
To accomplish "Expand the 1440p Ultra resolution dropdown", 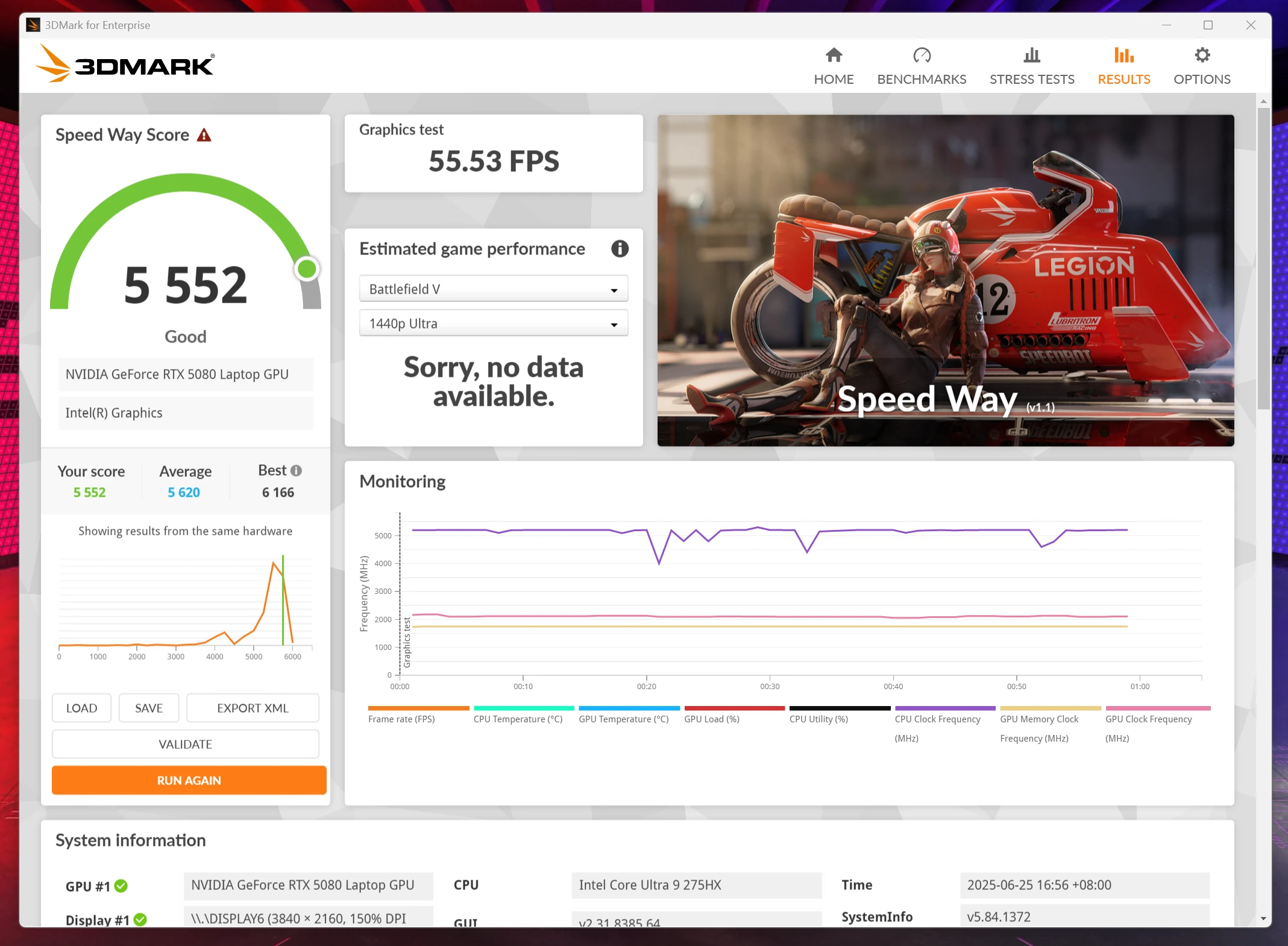I will point(493,323).
